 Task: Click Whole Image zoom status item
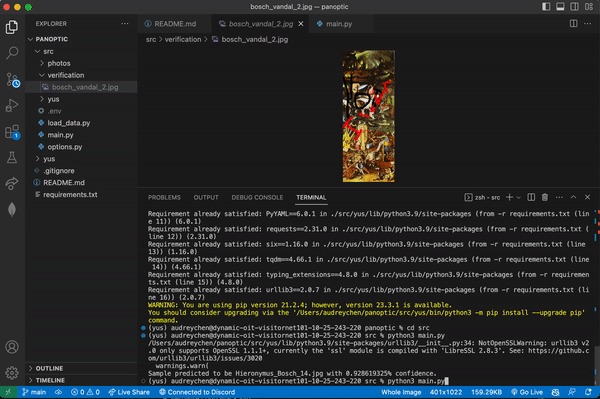click(401, 392)
